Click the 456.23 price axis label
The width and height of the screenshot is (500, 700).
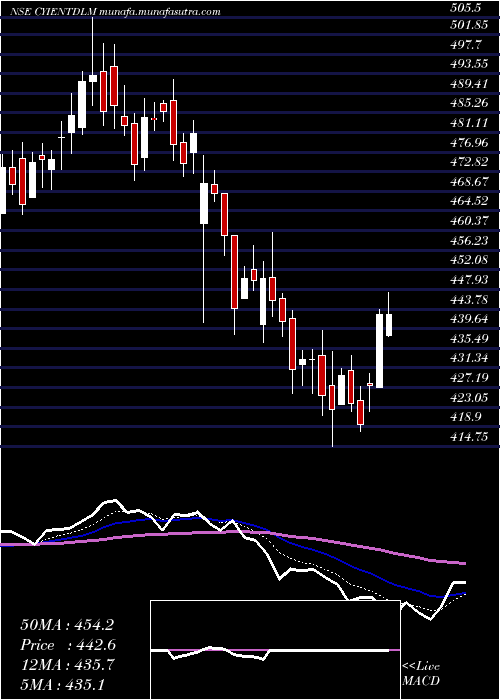[x=469, y=241]
